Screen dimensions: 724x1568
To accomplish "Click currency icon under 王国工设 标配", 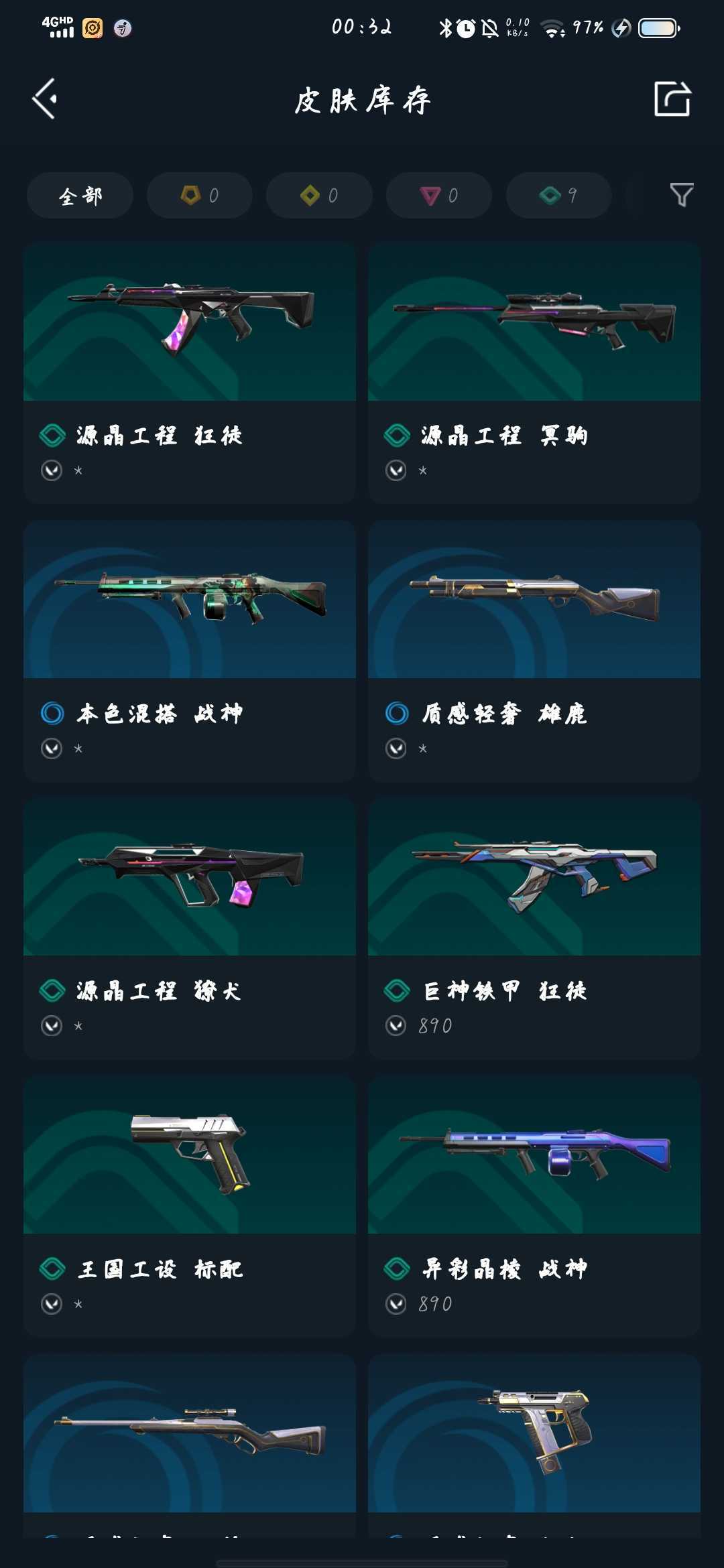I will 52,1304.
